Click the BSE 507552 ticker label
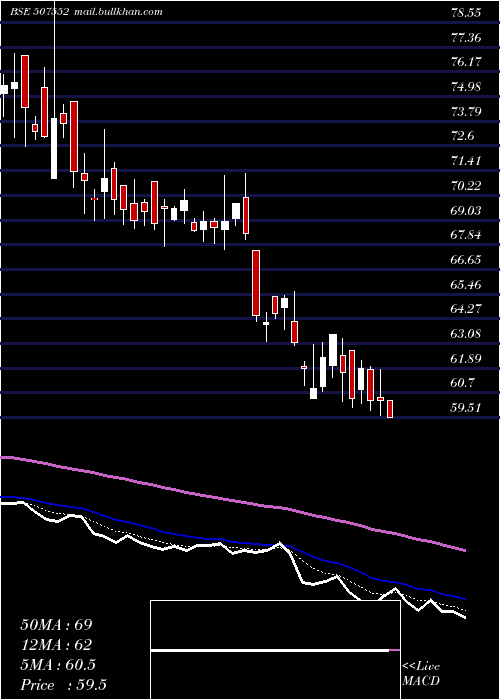This screenshot has height=700, width=500. 39,12
